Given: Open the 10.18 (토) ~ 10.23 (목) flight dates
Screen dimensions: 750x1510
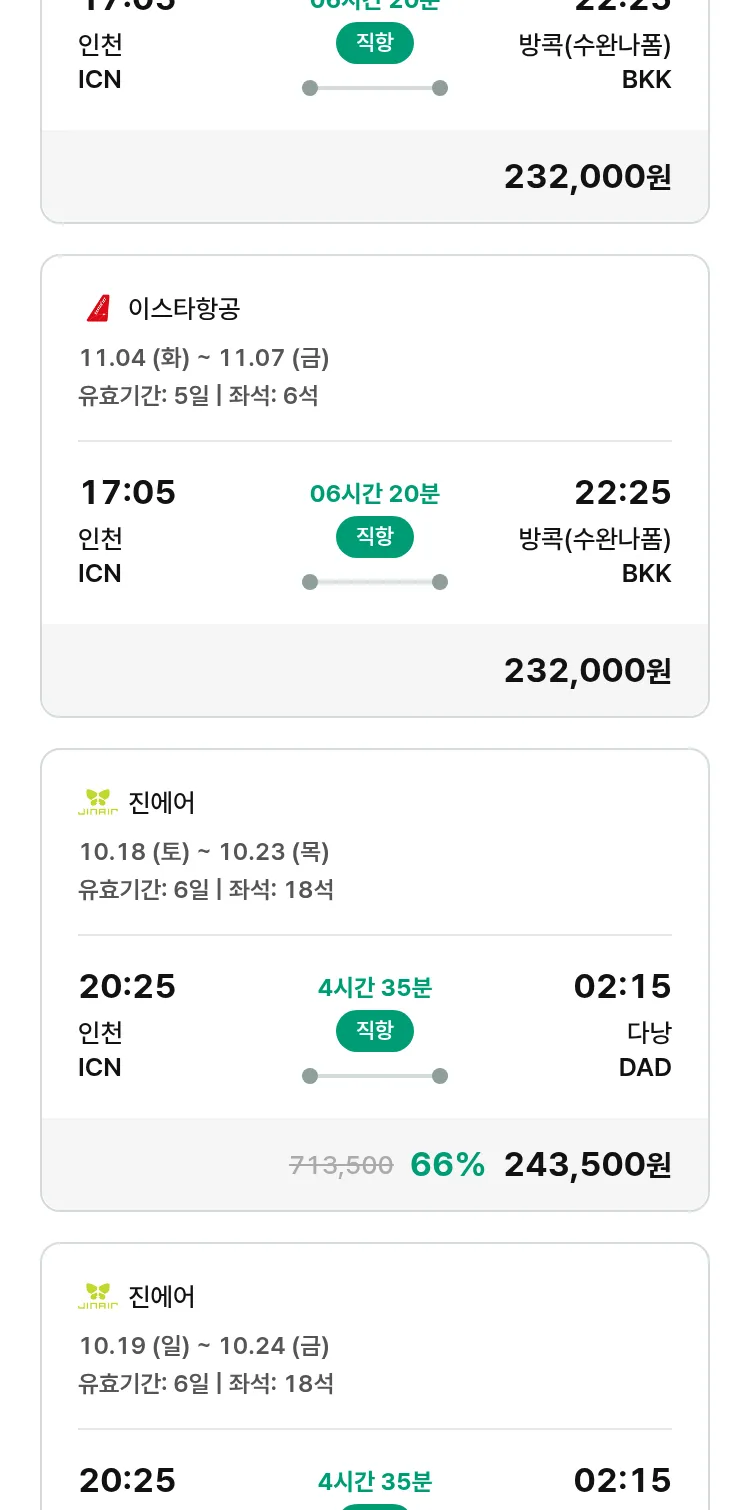Looking at the screenshot, I should (x=204, y=852).
